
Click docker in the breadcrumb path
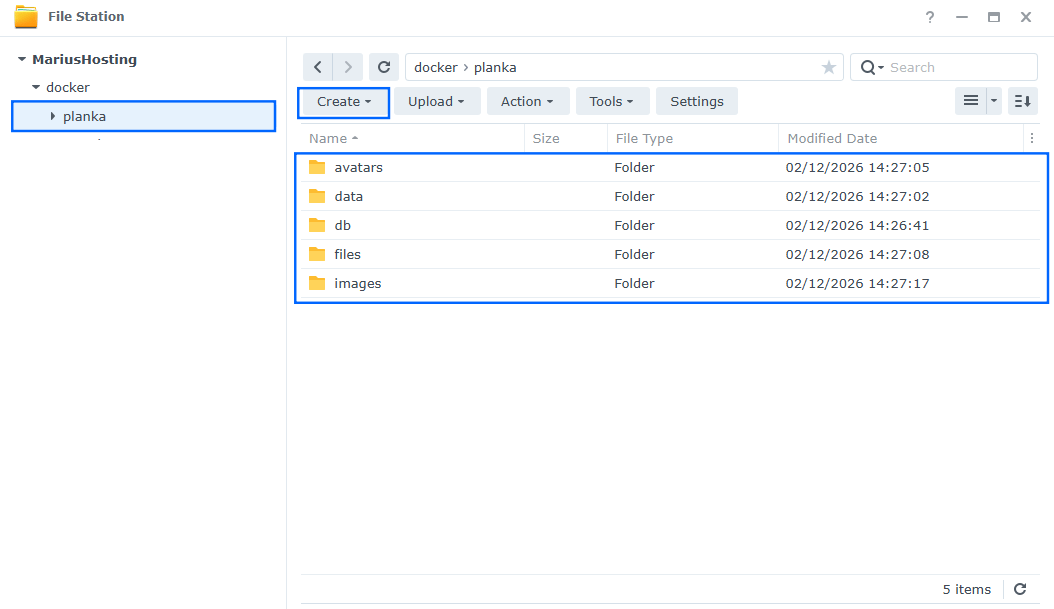(x=435, y=67)
